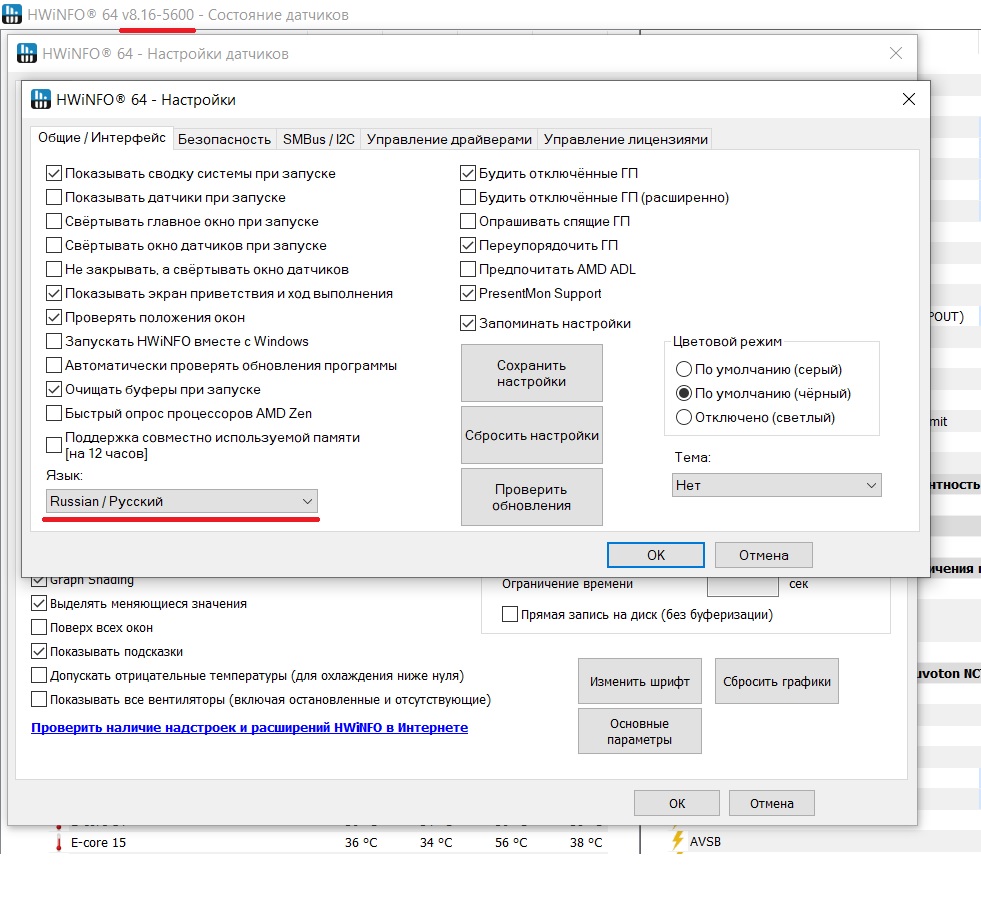Select По умолчанию (чёрный) color mode

coord(683,393)
